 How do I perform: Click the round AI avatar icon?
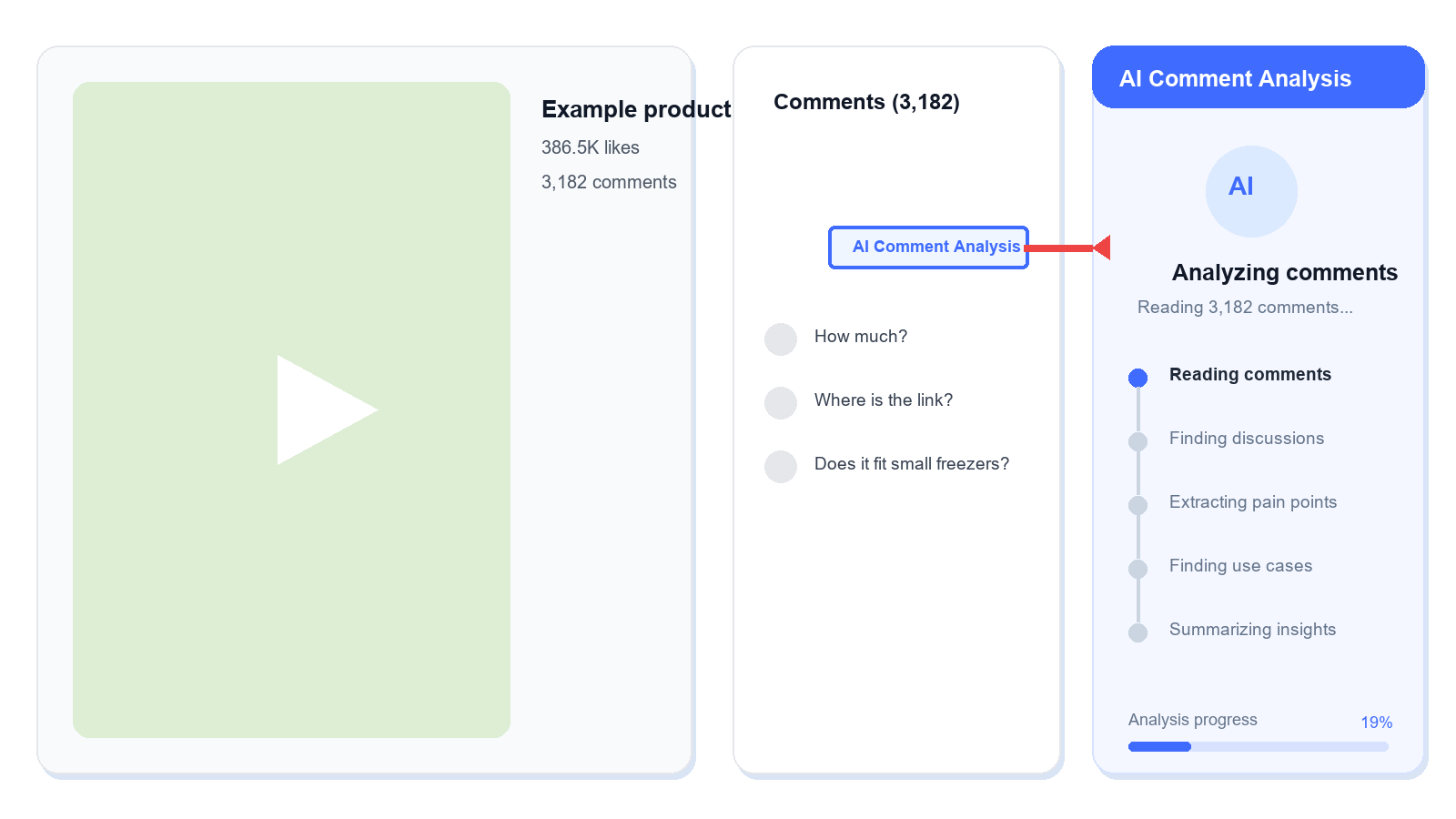point(1251,191)
